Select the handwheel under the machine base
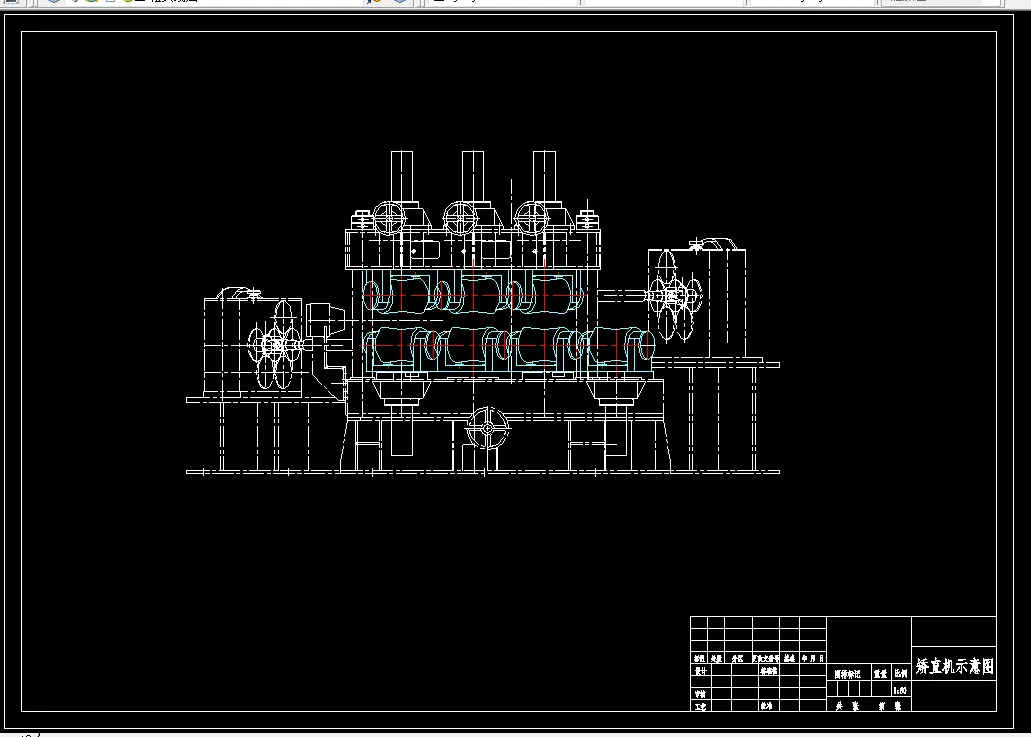The width and height of the screenshot is (1031, 737). point(488,428)
